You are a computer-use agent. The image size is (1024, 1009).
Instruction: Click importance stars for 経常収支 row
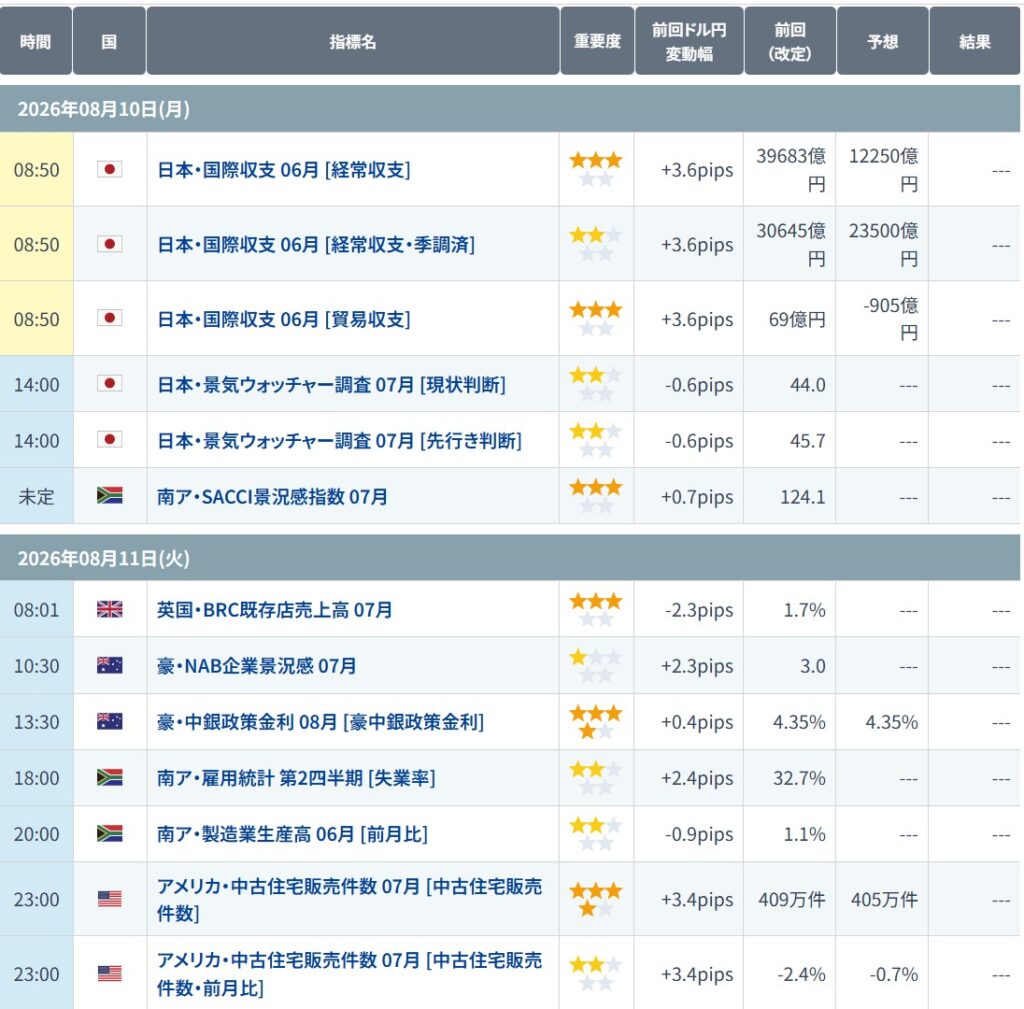click(596, 169)
